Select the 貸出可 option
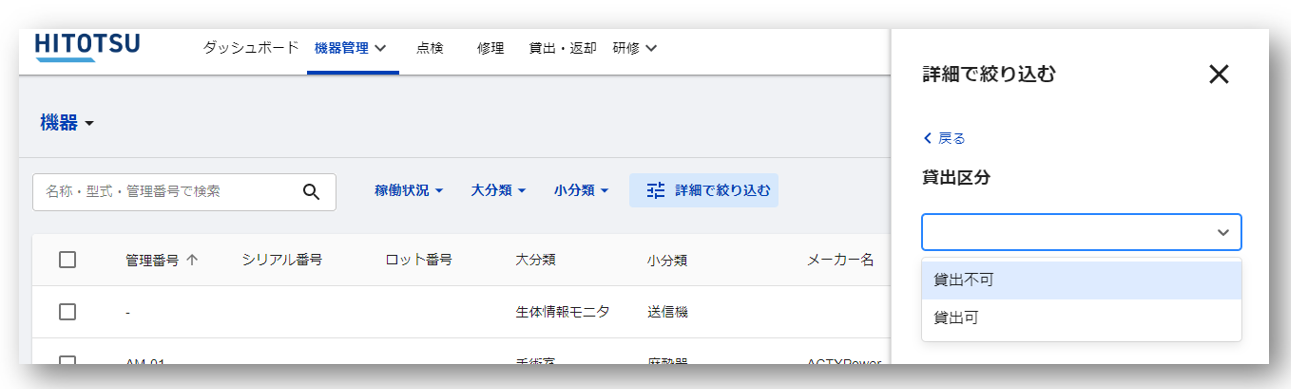The image size is (1291, 389). click(1081, 317)
